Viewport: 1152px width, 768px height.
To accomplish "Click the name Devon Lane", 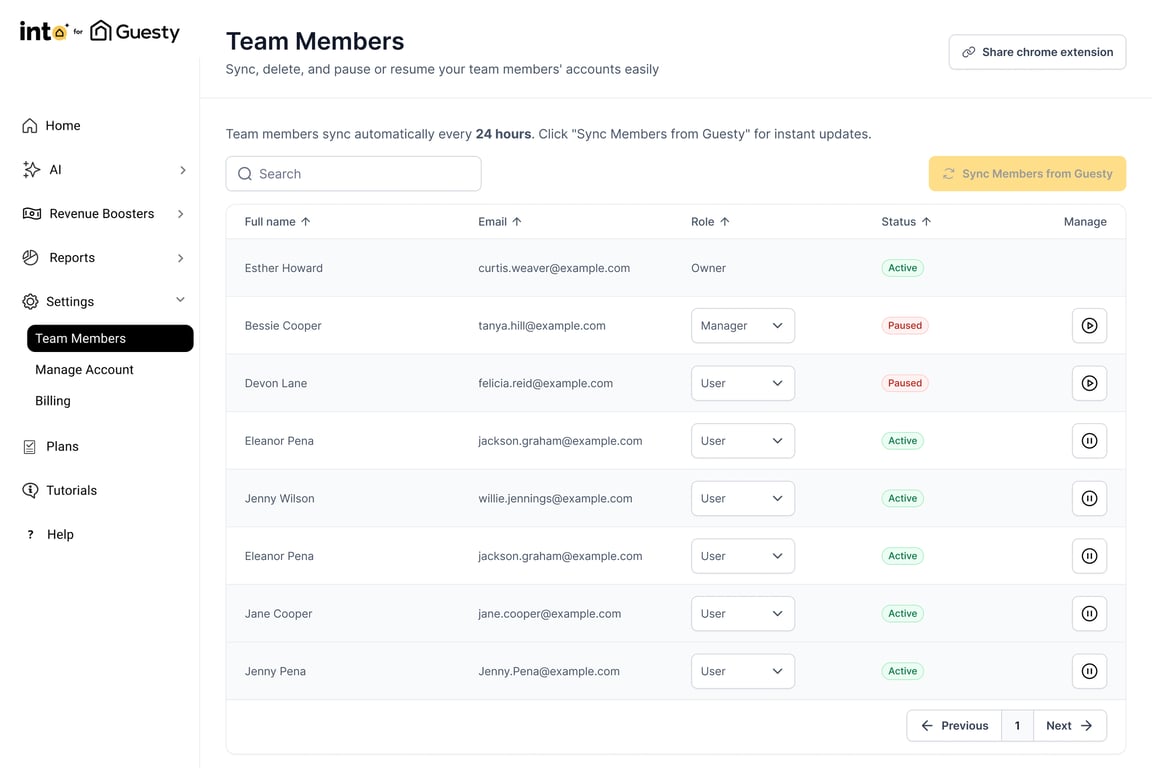I will pos(276,383).
